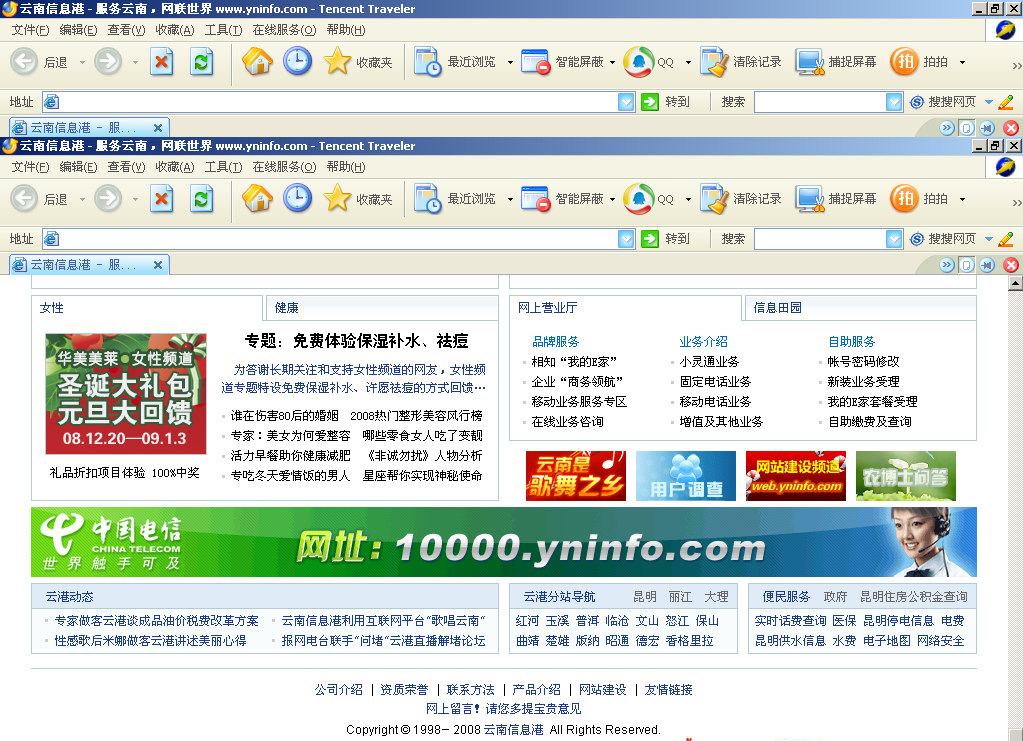Open the 搜索 box dropdown in the upper window

coord(894,102)
